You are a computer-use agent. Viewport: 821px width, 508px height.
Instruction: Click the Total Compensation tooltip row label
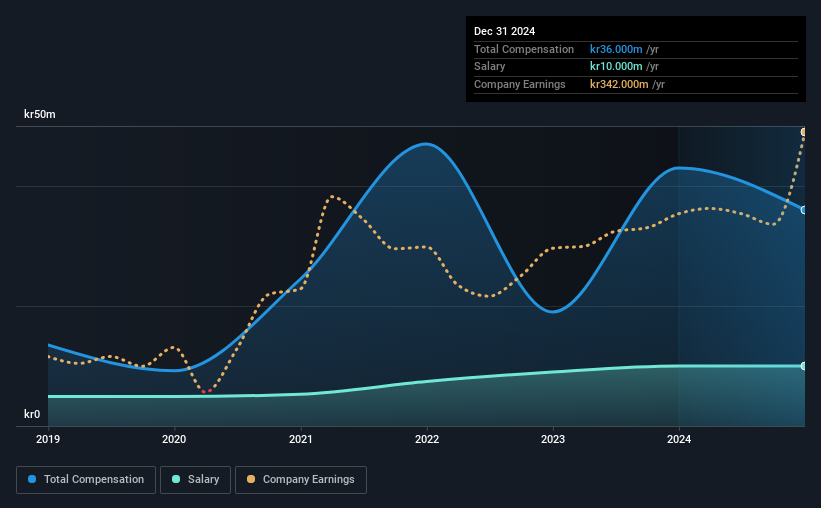tap(524, 49)
